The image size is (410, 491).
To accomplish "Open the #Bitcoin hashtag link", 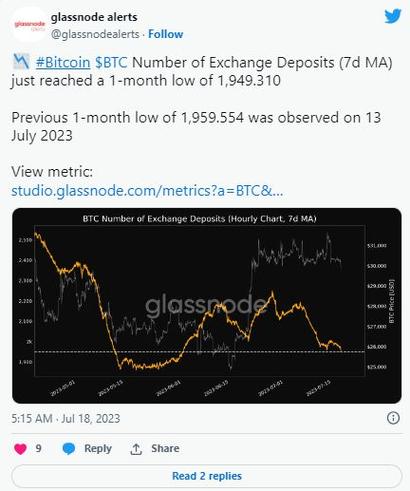I will 63,62.
